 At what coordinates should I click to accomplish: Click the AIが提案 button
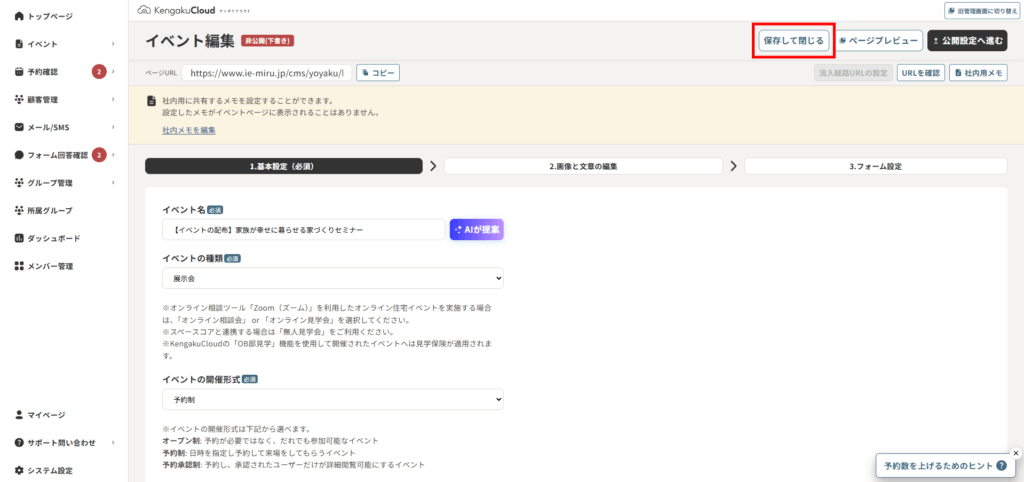point(476,230)
